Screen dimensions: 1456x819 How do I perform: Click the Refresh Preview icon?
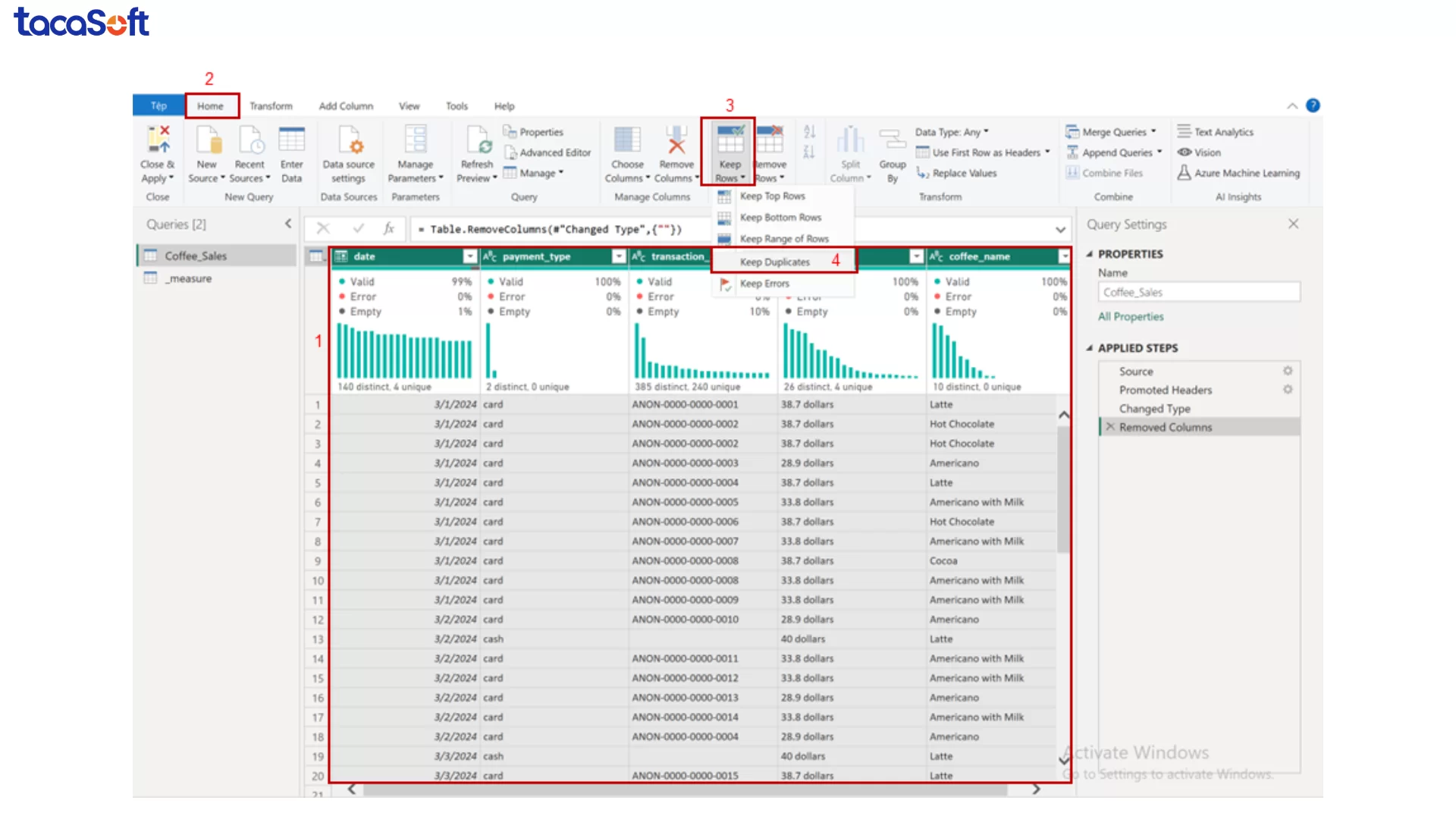point(478,140)
